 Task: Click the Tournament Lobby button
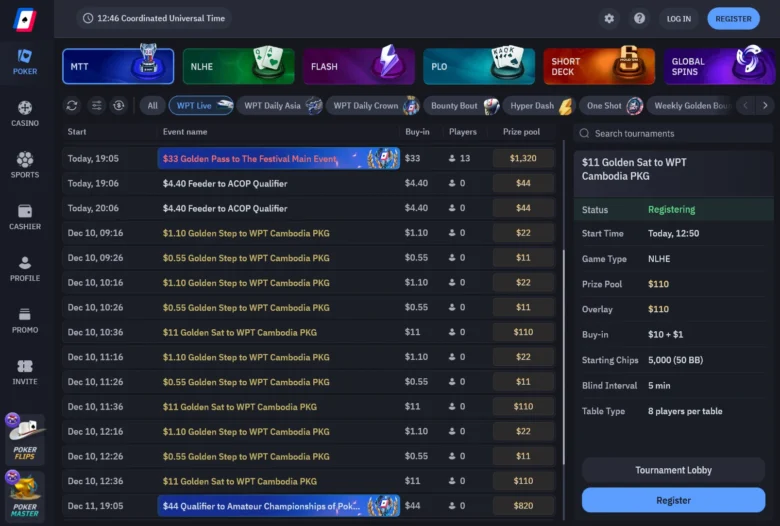pyautogui.click(x=673, y=470)
